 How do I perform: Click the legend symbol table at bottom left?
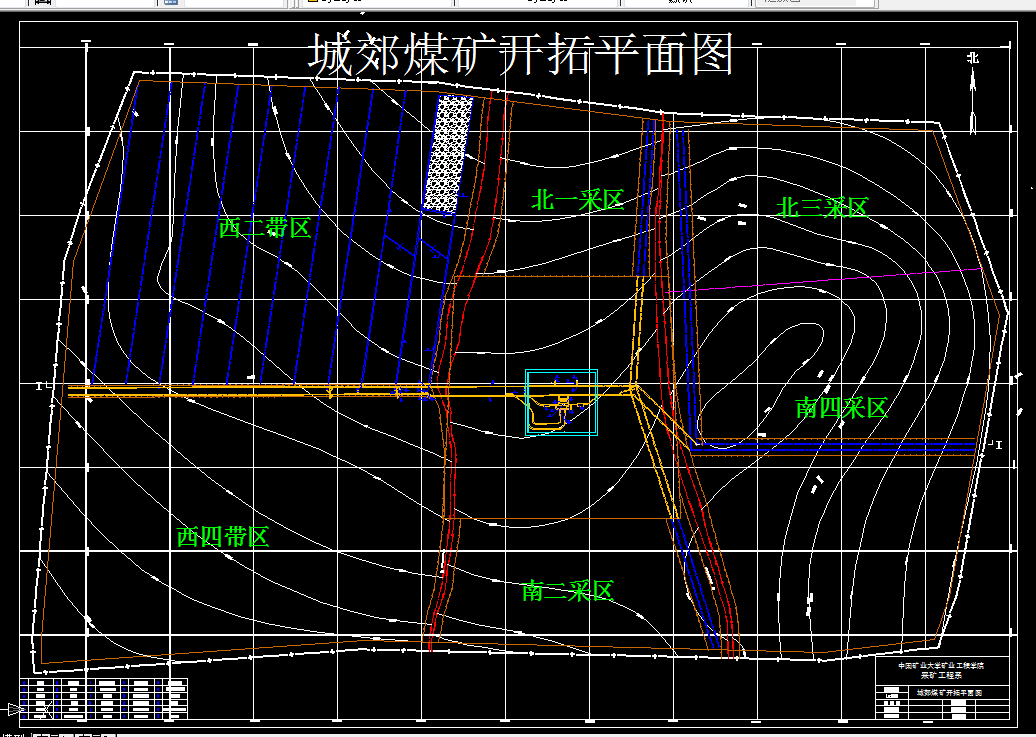tap(105, 700)
